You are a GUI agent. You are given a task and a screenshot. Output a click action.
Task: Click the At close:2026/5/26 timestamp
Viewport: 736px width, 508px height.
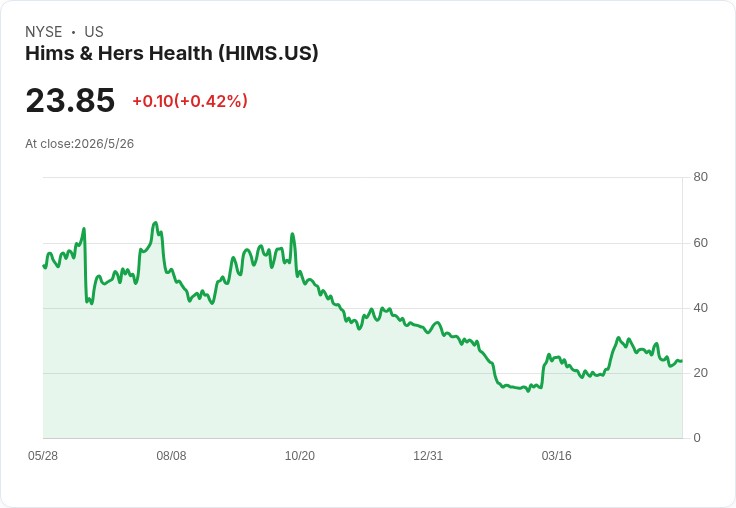[x=79, y=144]
